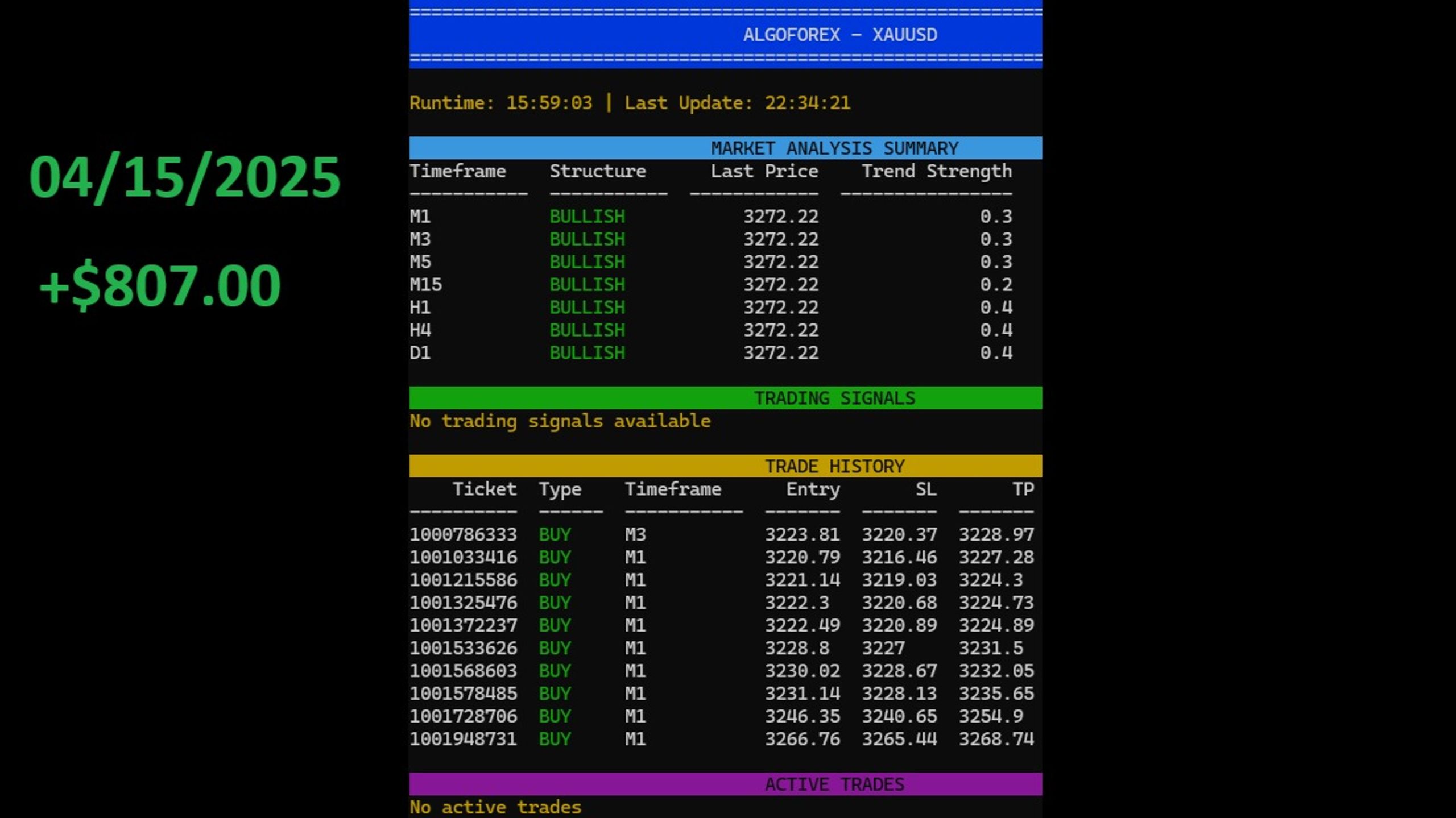Screen dimensions: 1456x818
Task: Click the Entry column heading
Action: tap(813, 489)
